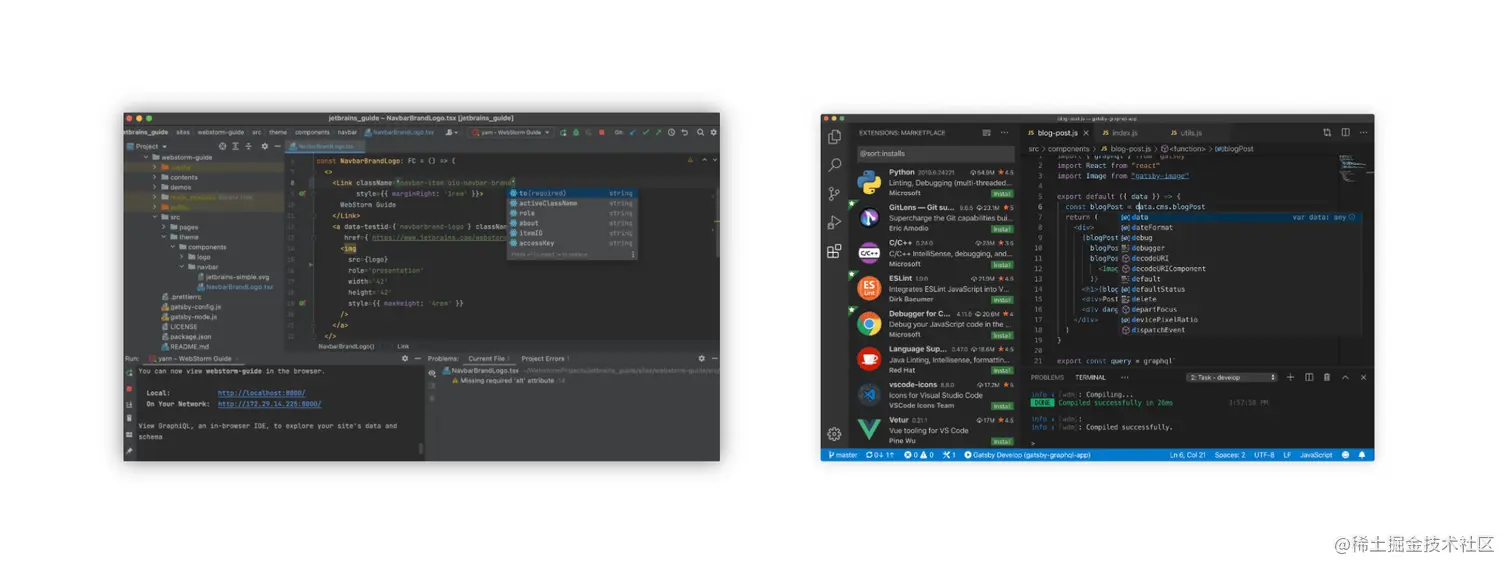1512x572 pixels.
Task: Select Project Errors tab in WebStorm
Action: (x=546, y=358)
